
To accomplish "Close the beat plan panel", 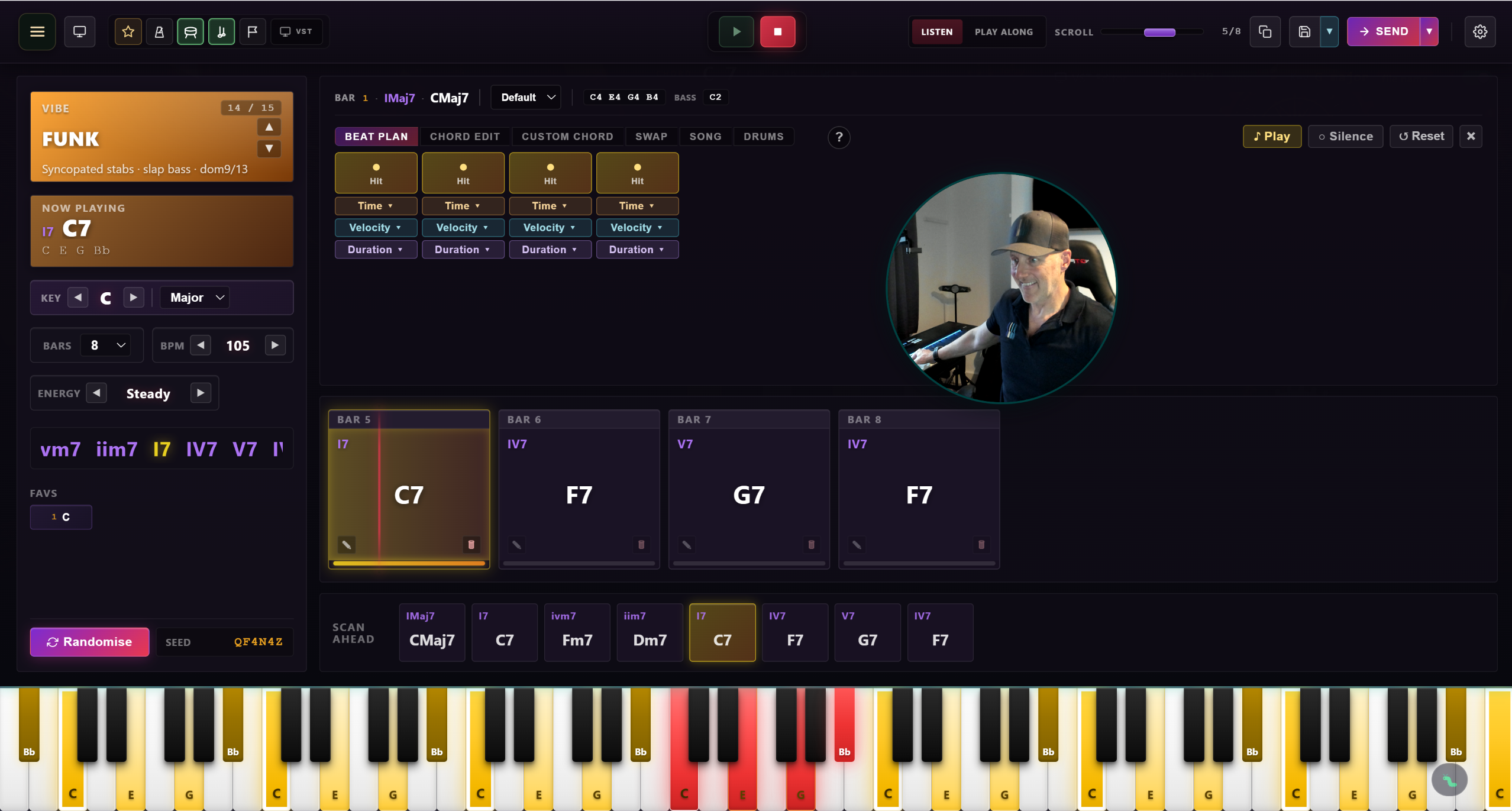I will pyautogui.click(x=1471, y=136).
